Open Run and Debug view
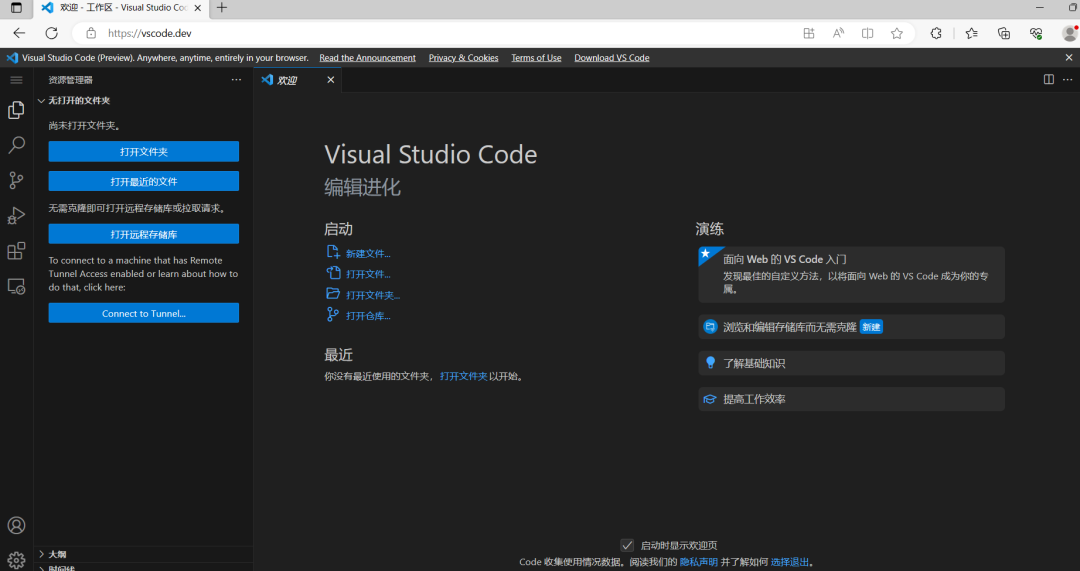 [17, 216]
